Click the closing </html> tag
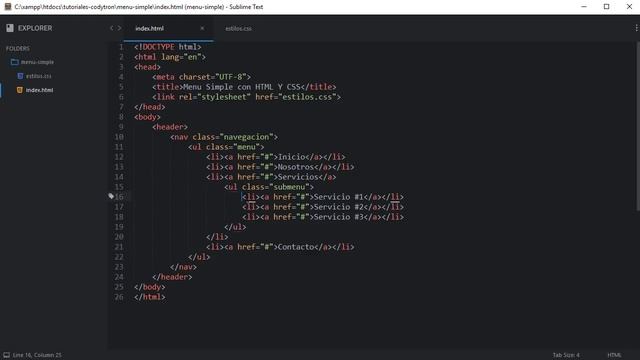Viewport: 640px width, 360px height. point(150,297)
